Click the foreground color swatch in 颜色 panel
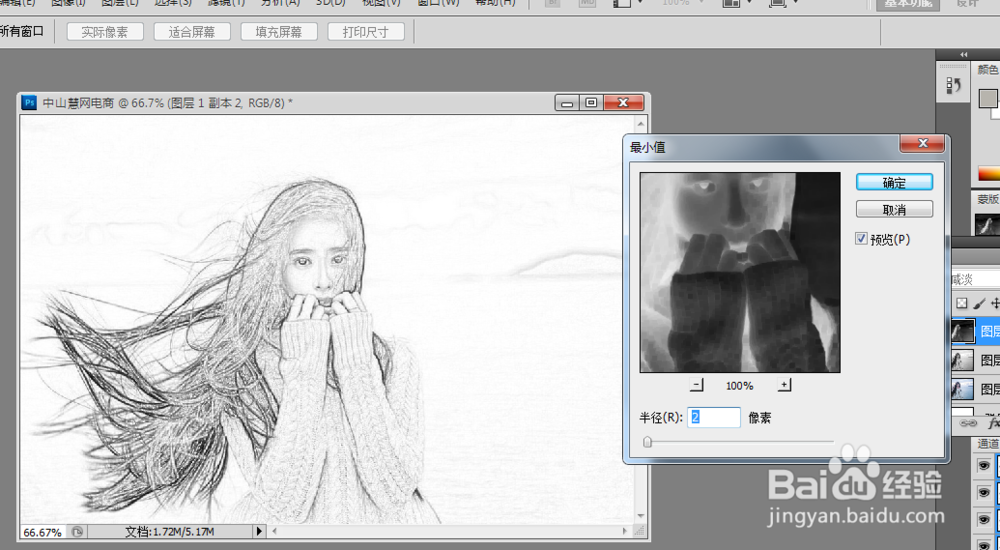Image resolution: width=1000 pixels, height=550 pixels. pyautogui.click(x=987, y=98)
